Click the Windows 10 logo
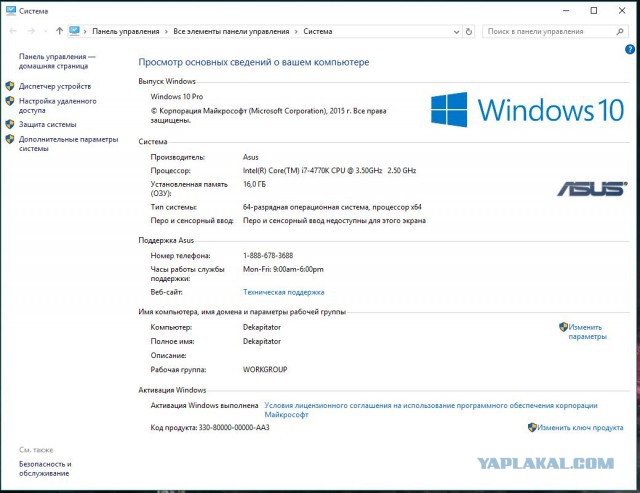Screen dimensions: 640x493 click(x=527, y=110)
